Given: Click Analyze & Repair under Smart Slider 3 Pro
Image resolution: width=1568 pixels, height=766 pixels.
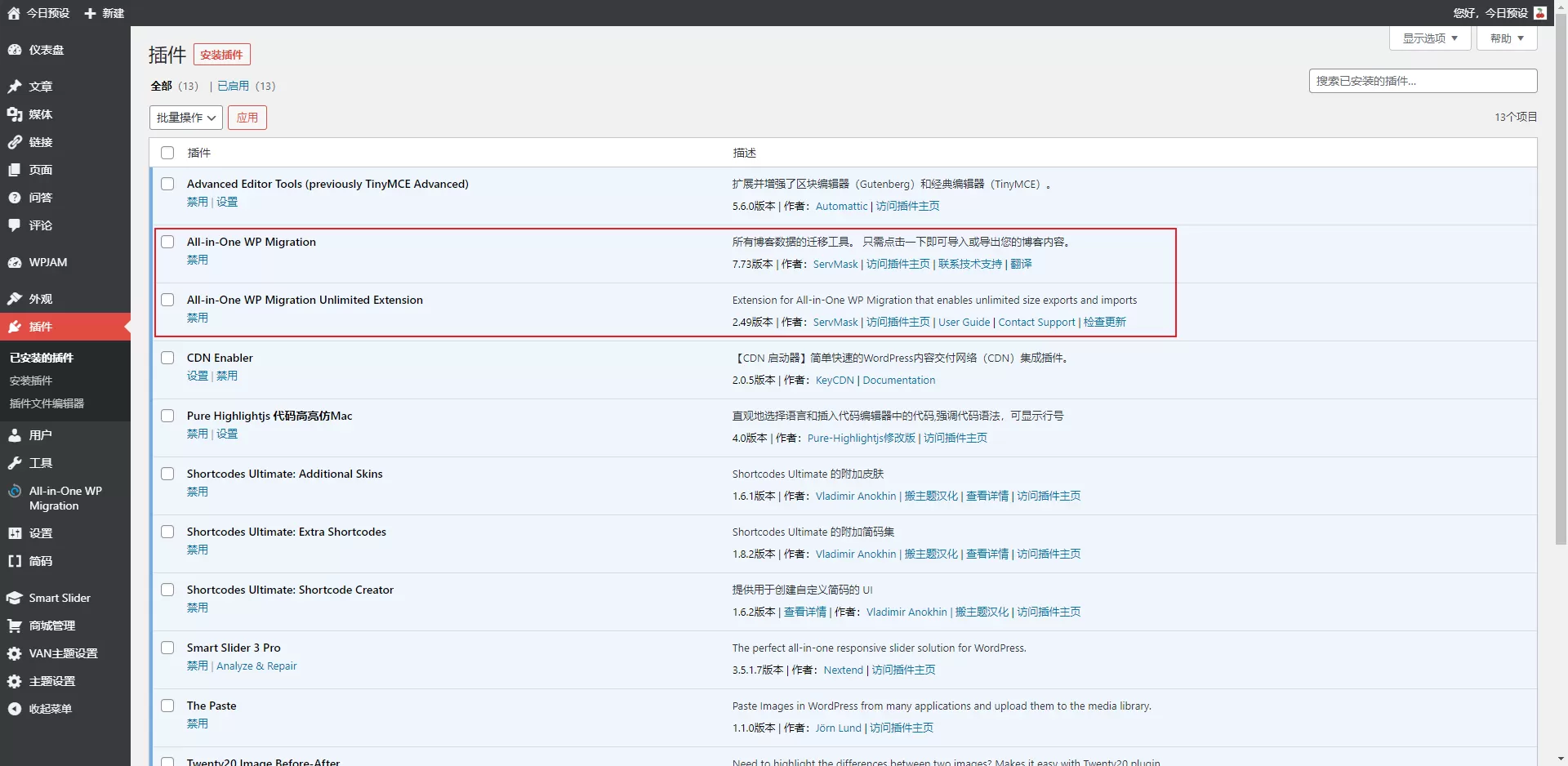Looking at the screenshot, I should click(256, 666).
